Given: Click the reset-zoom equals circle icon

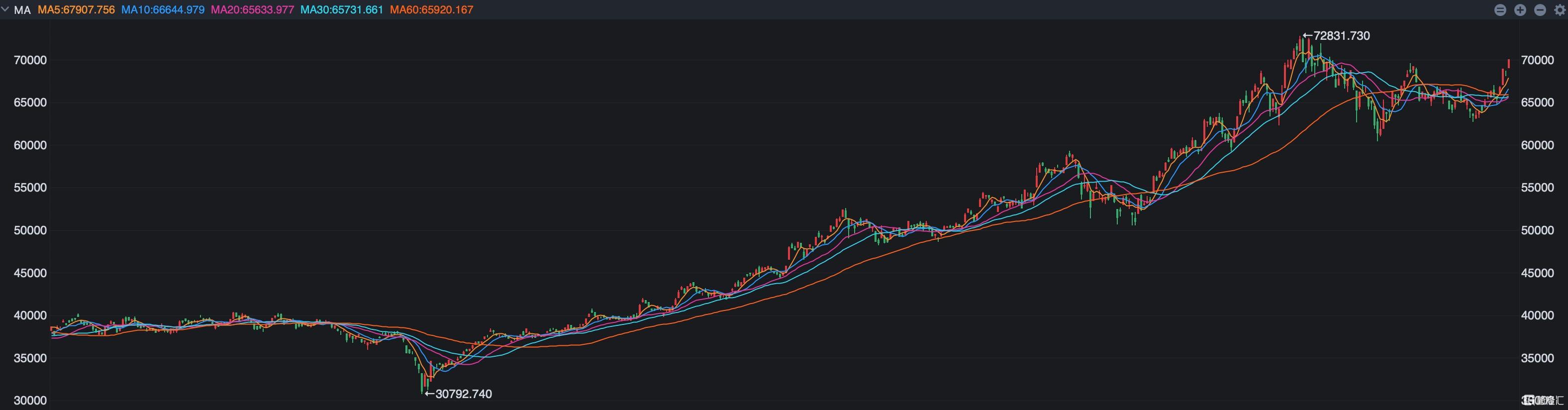Looking at the screenshot, I should click(x=1500, y=10).
